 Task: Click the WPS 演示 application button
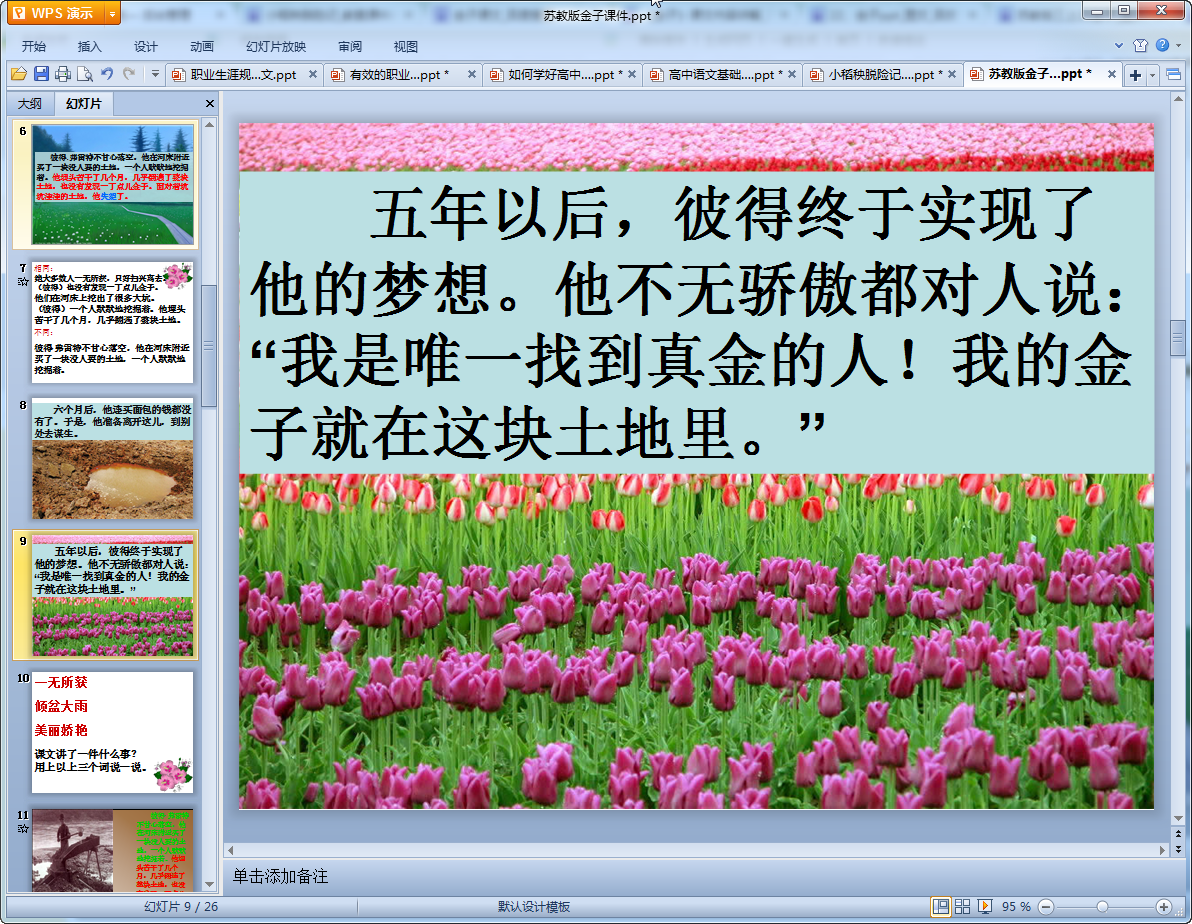tap(57, 14)
